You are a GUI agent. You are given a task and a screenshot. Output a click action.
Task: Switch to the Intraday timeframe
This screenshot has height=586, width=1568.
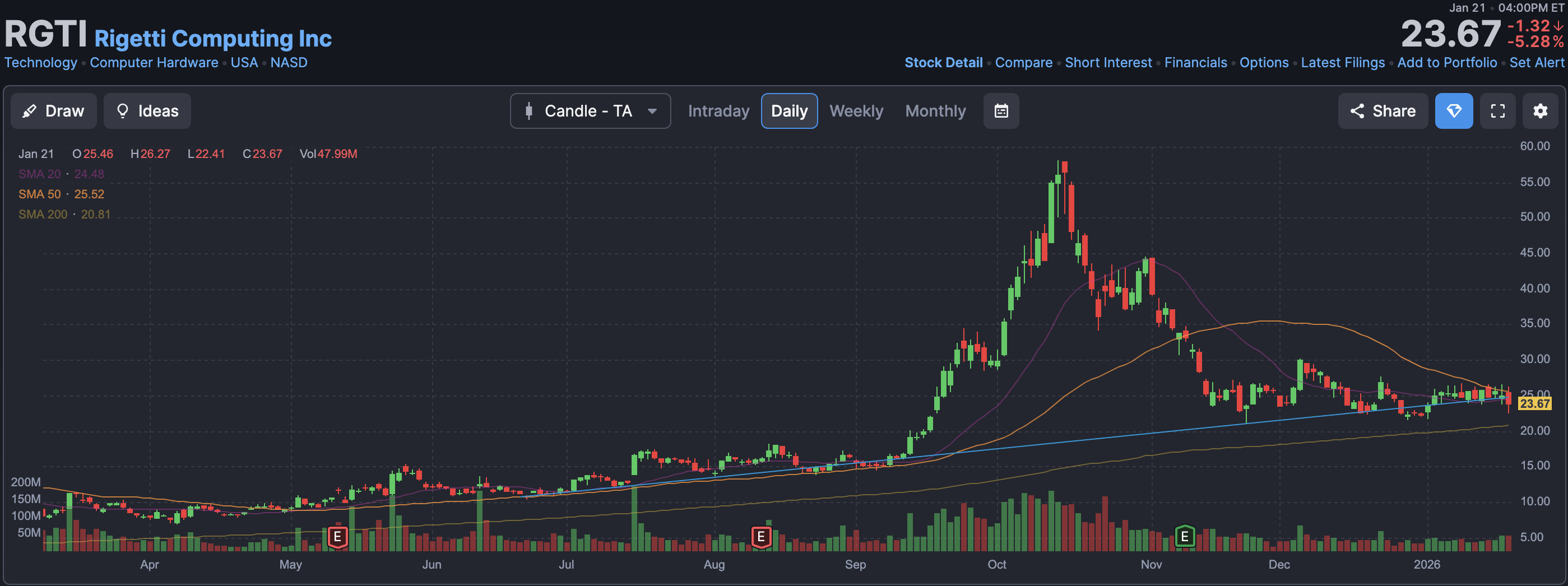coord(718,111)
